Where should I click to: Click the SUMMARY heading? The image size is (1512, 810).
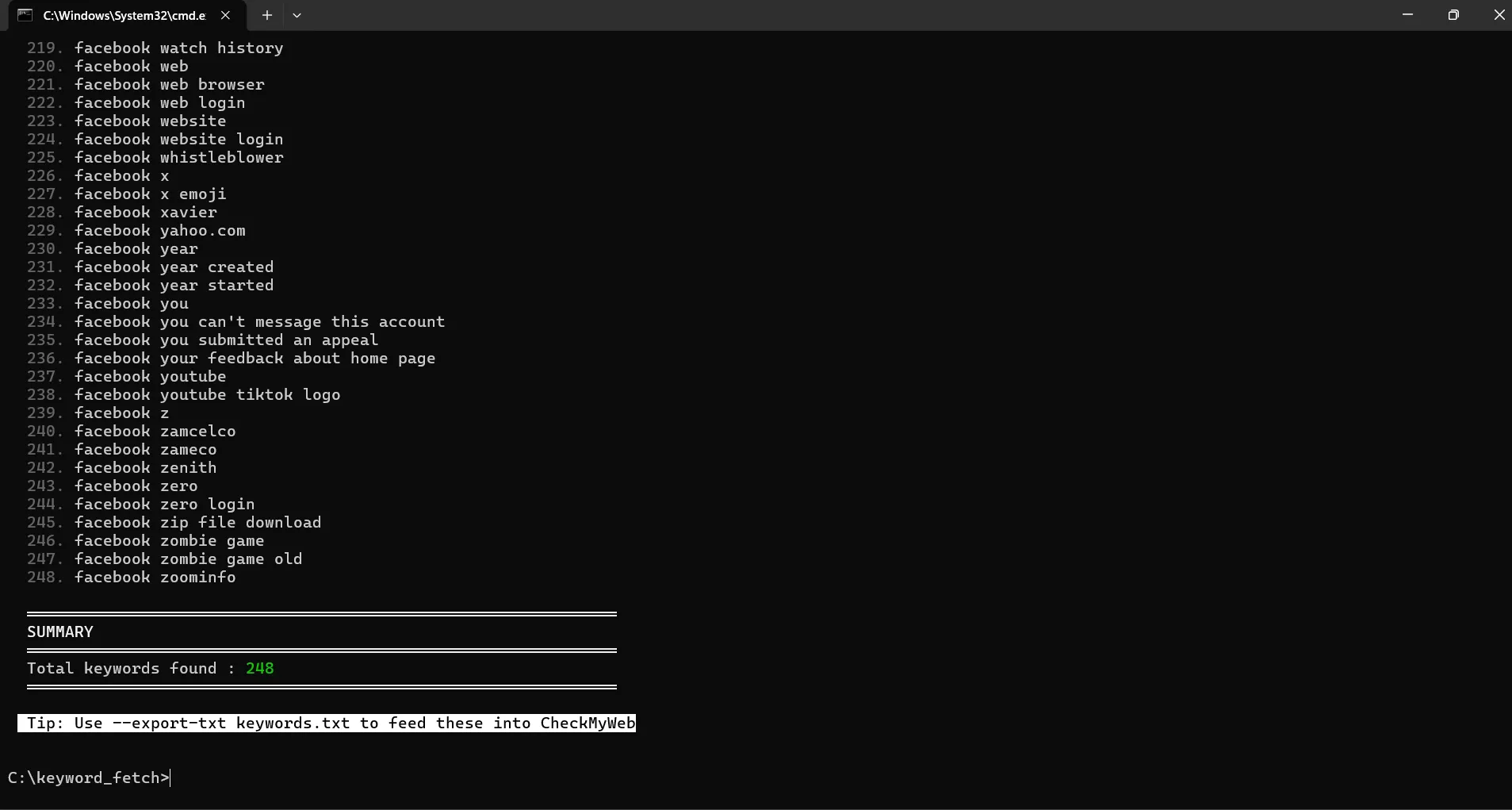(60, 632)
